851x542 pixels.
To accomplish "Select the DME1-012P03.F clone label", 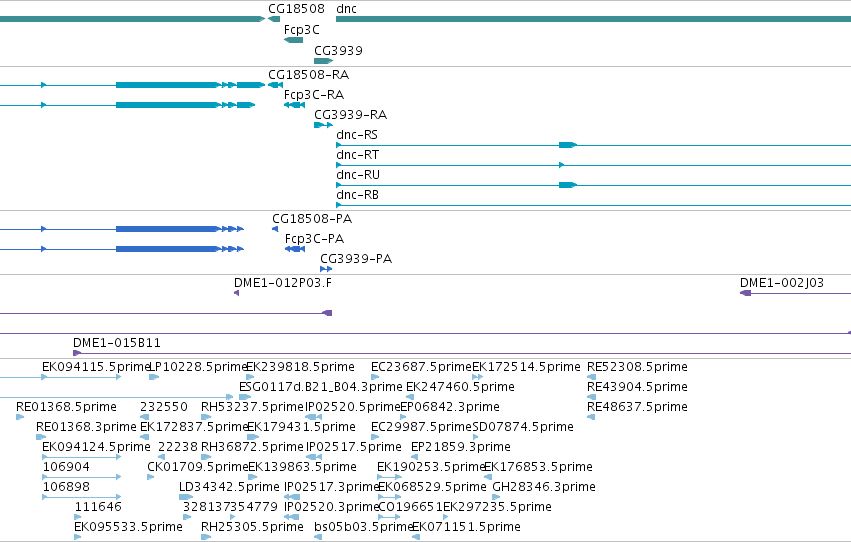I will click(x=283, y=283).
